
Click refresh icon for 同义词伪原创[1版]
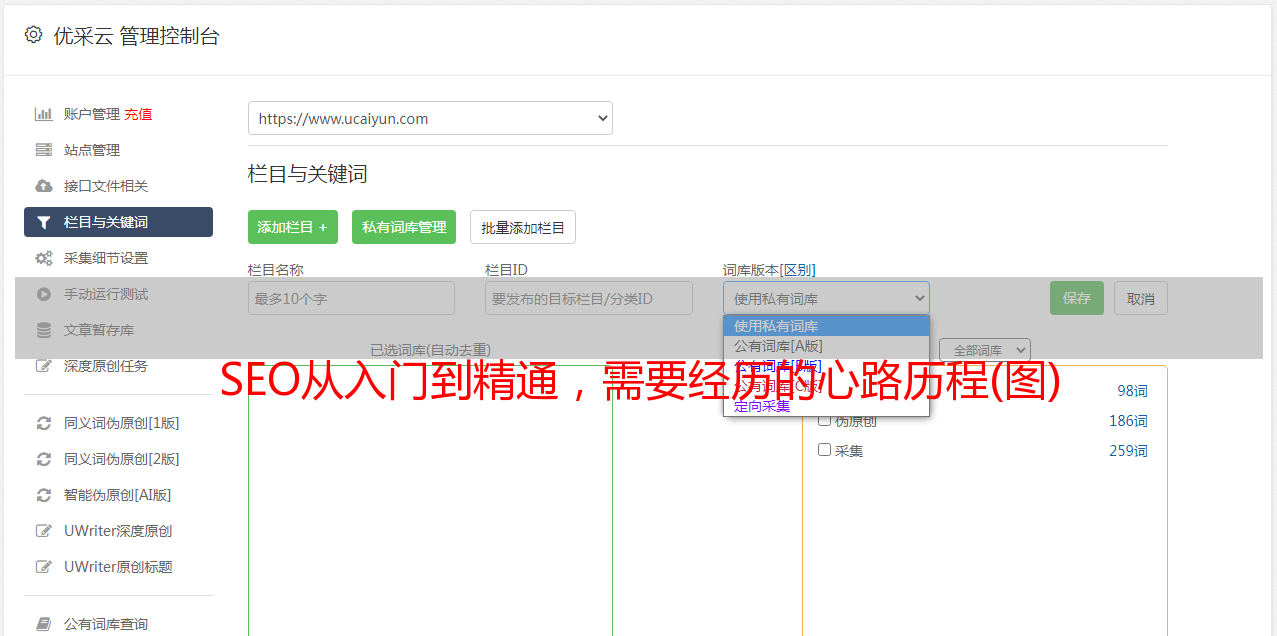pos(44,423)
